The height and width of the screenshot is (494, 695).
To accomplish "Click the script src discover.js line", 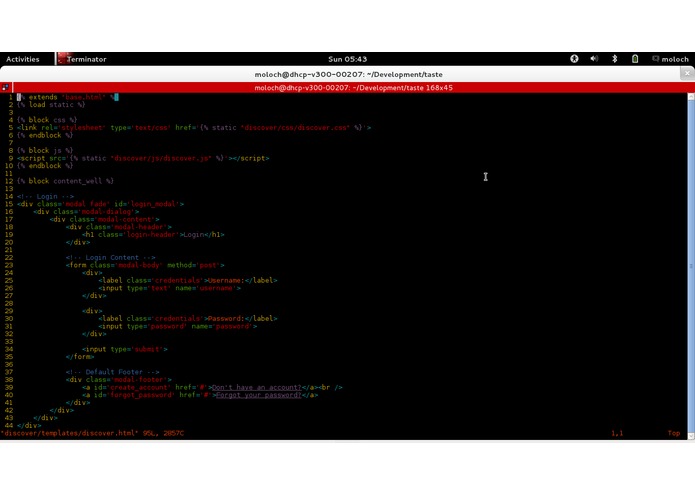I will click(143, 158).
